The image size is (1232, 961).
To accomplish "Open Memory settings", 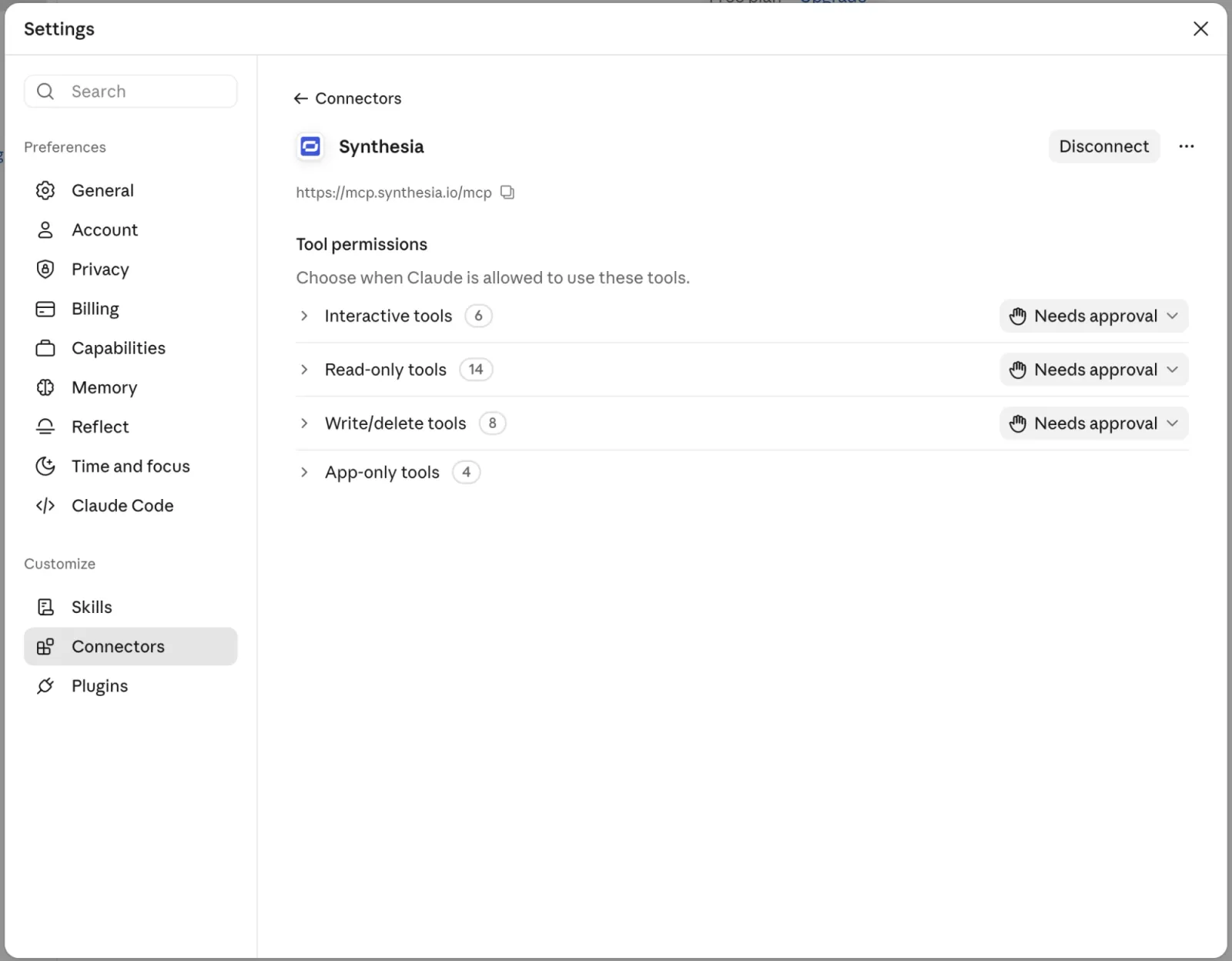I will point(131,387).
